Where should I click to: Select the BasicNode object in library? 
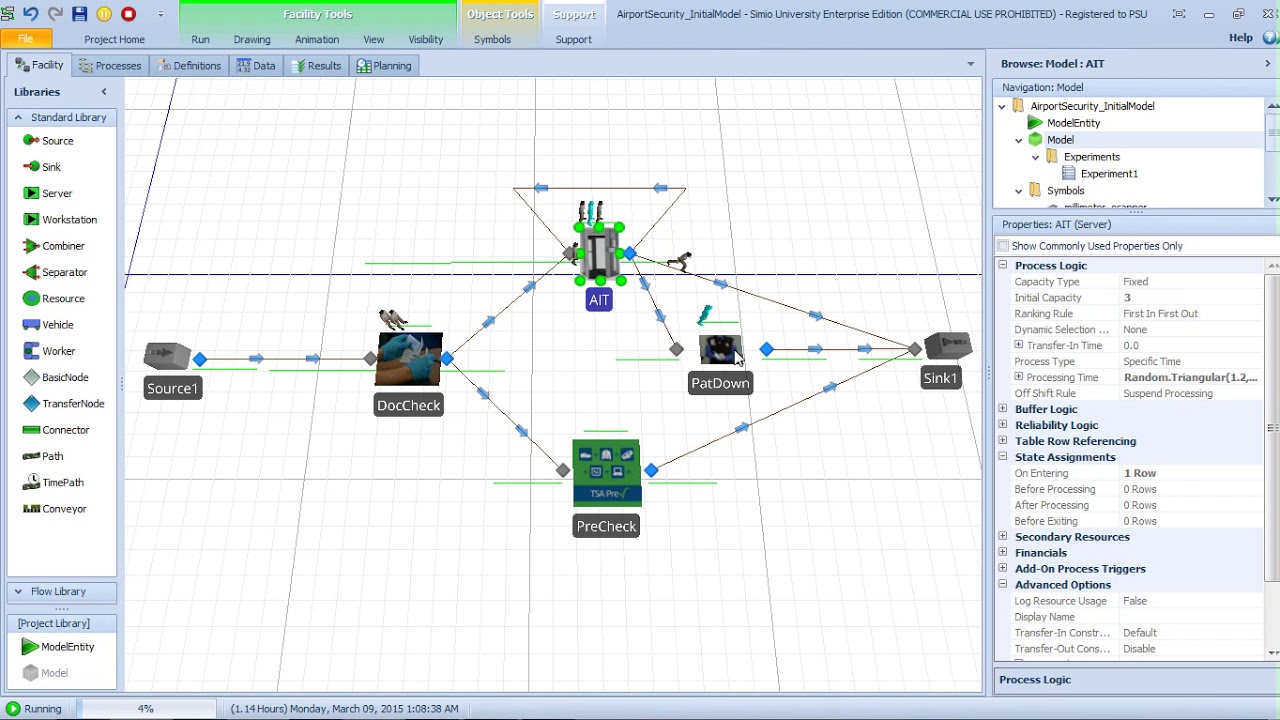(x=56, y=378)
